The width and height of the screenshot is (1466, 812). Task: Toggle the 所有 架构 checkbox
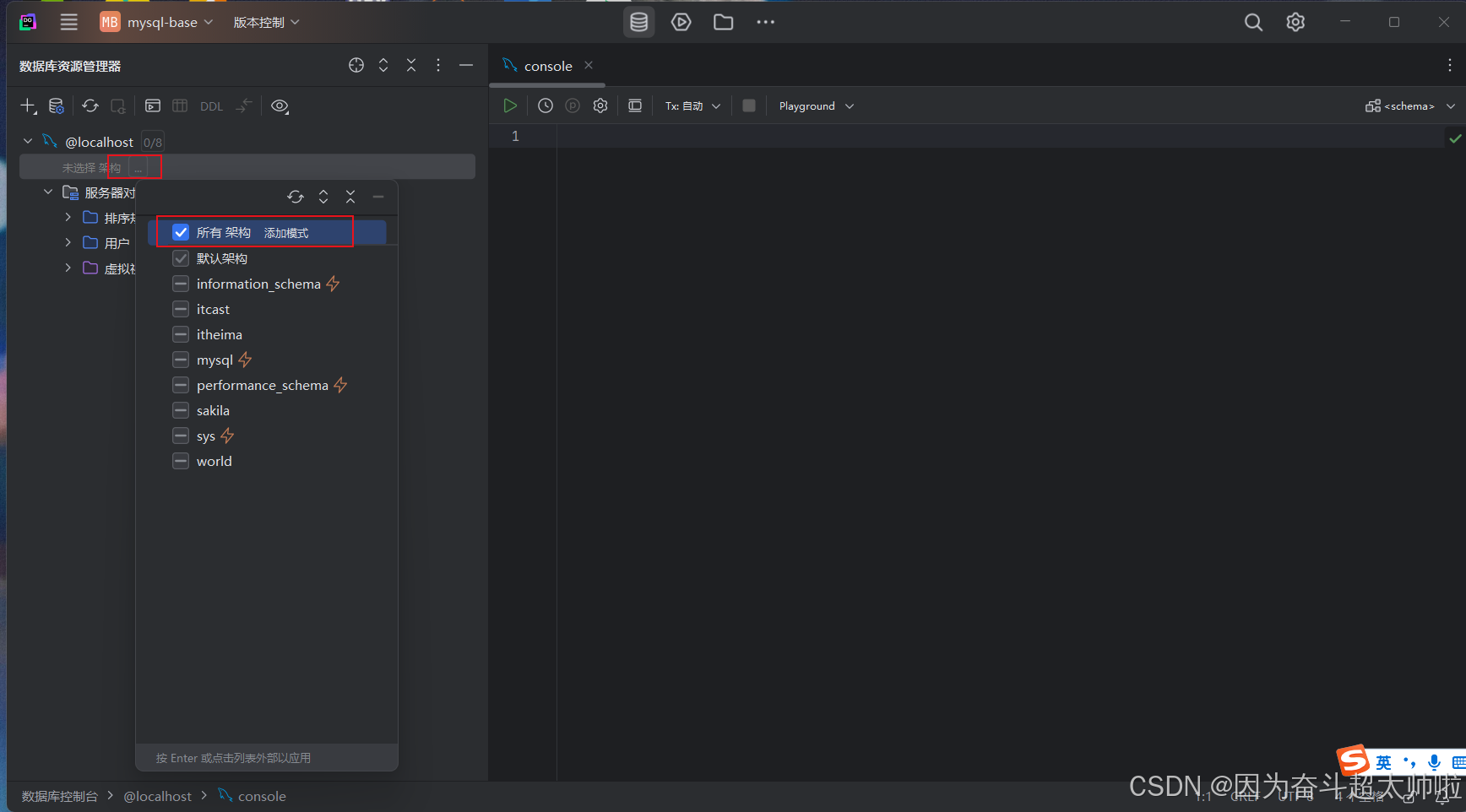[x=181, y=232]
